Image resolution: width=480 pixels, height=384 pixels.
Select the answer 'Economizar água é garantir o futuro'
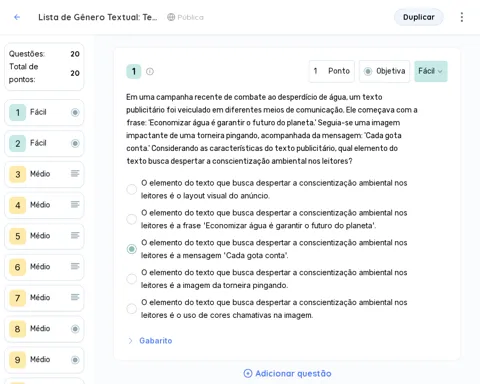tap(132, 219)
